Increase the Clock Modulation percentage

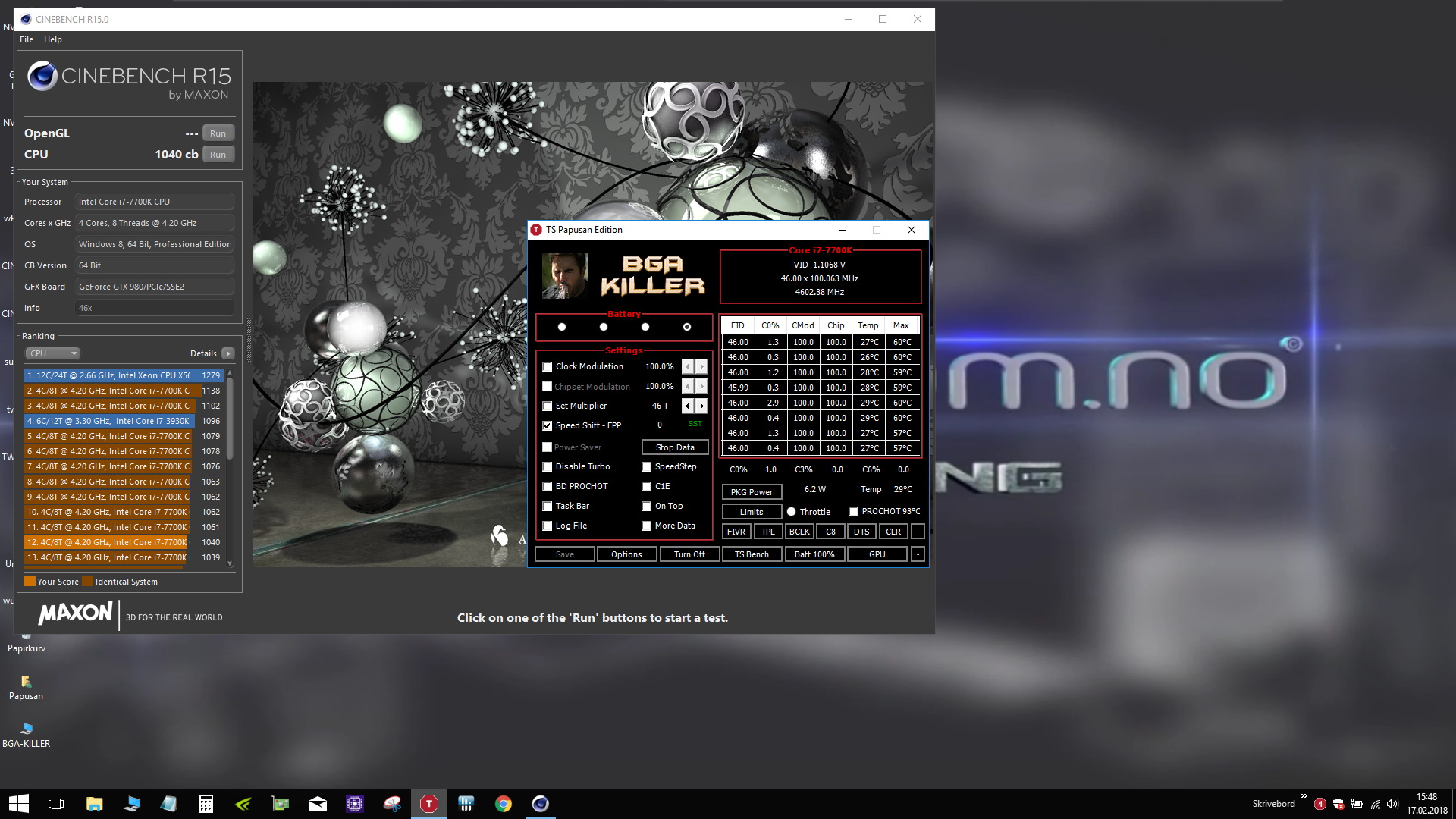[701, 367]
